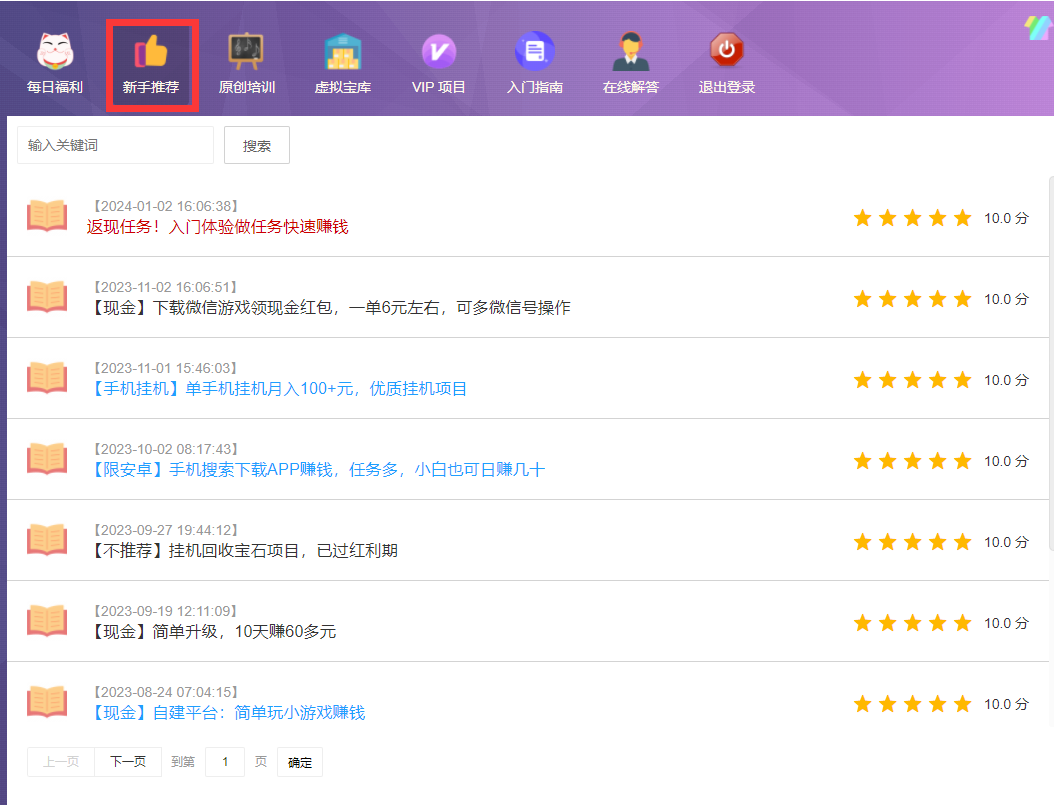Go to next page with 下一页
1054x805 pixels.
128,761
